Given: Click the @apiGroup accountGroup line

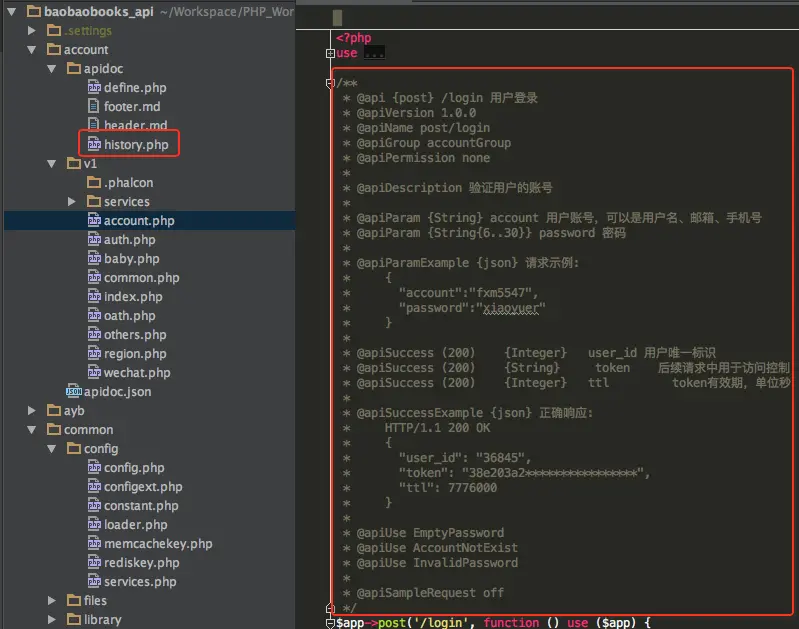Looking at the screenshot, I should [x=433, y=143].
